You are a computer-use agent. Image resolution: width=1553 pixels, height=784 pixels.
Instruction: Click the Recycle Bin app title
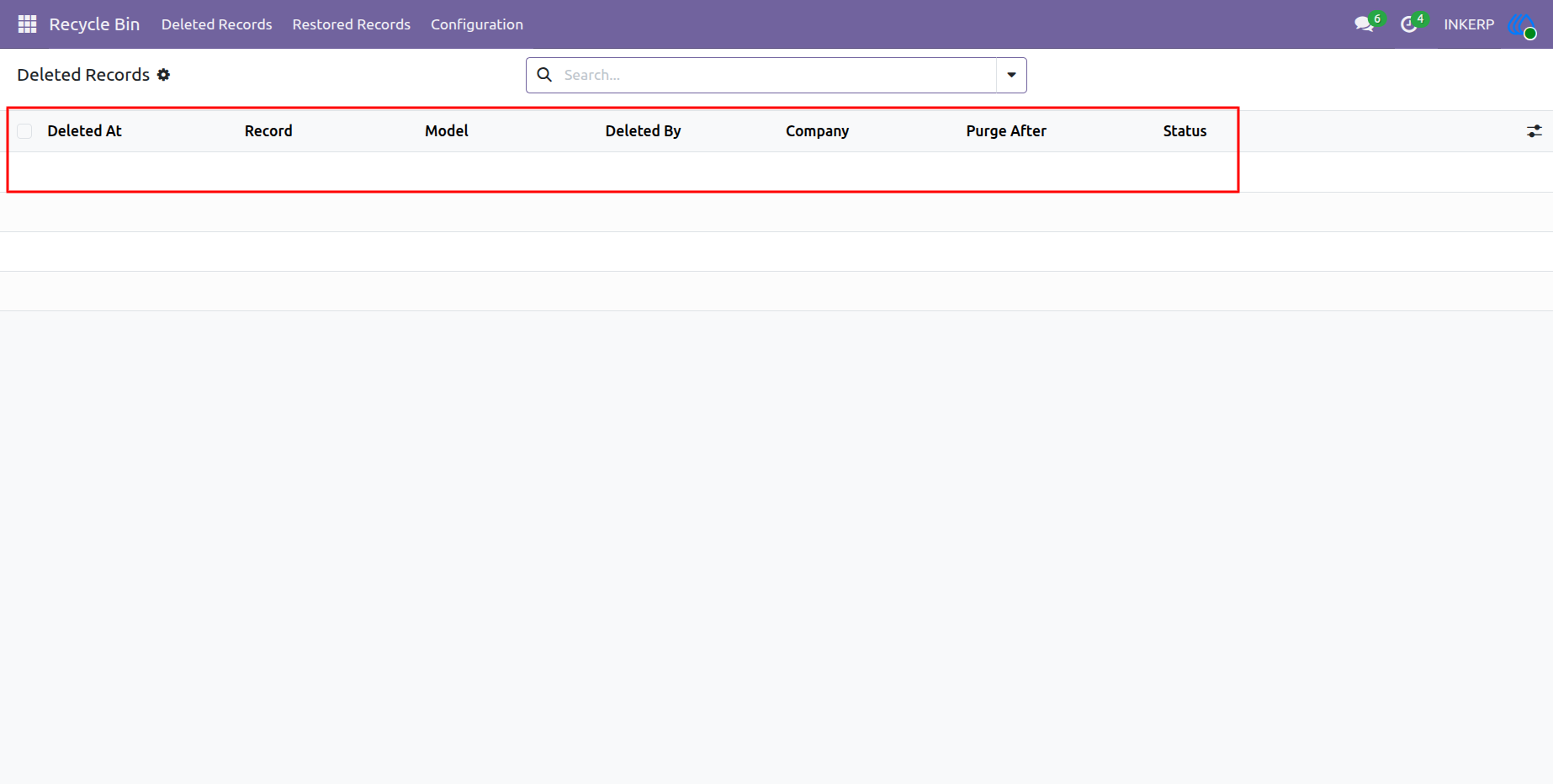click(94, 24)
